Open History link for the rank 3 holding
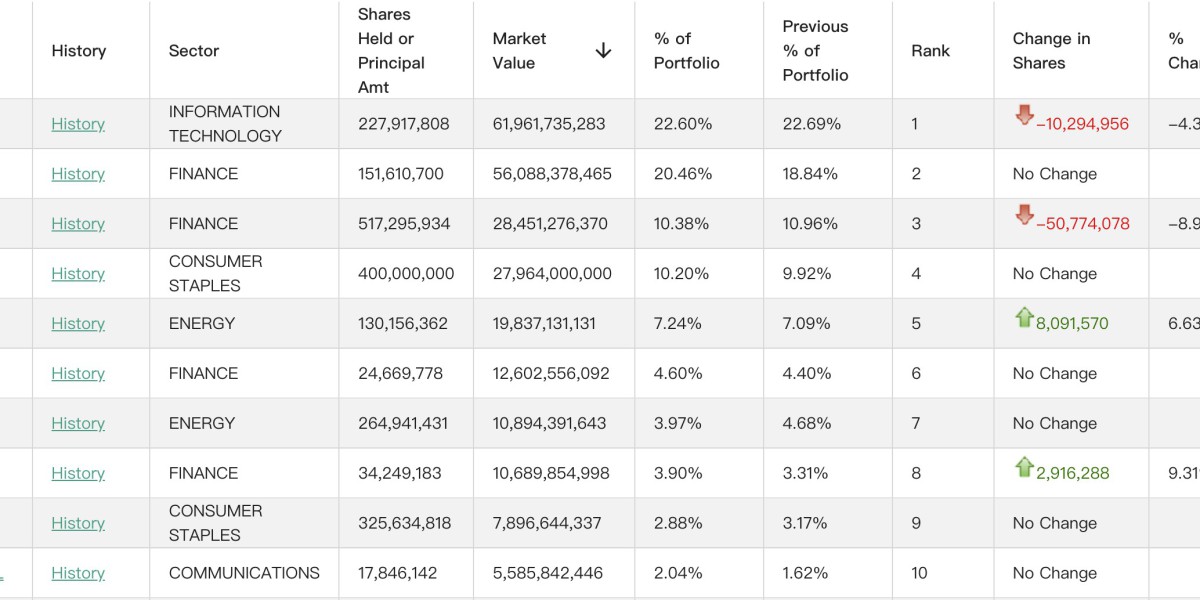 (x=78, y=224)
